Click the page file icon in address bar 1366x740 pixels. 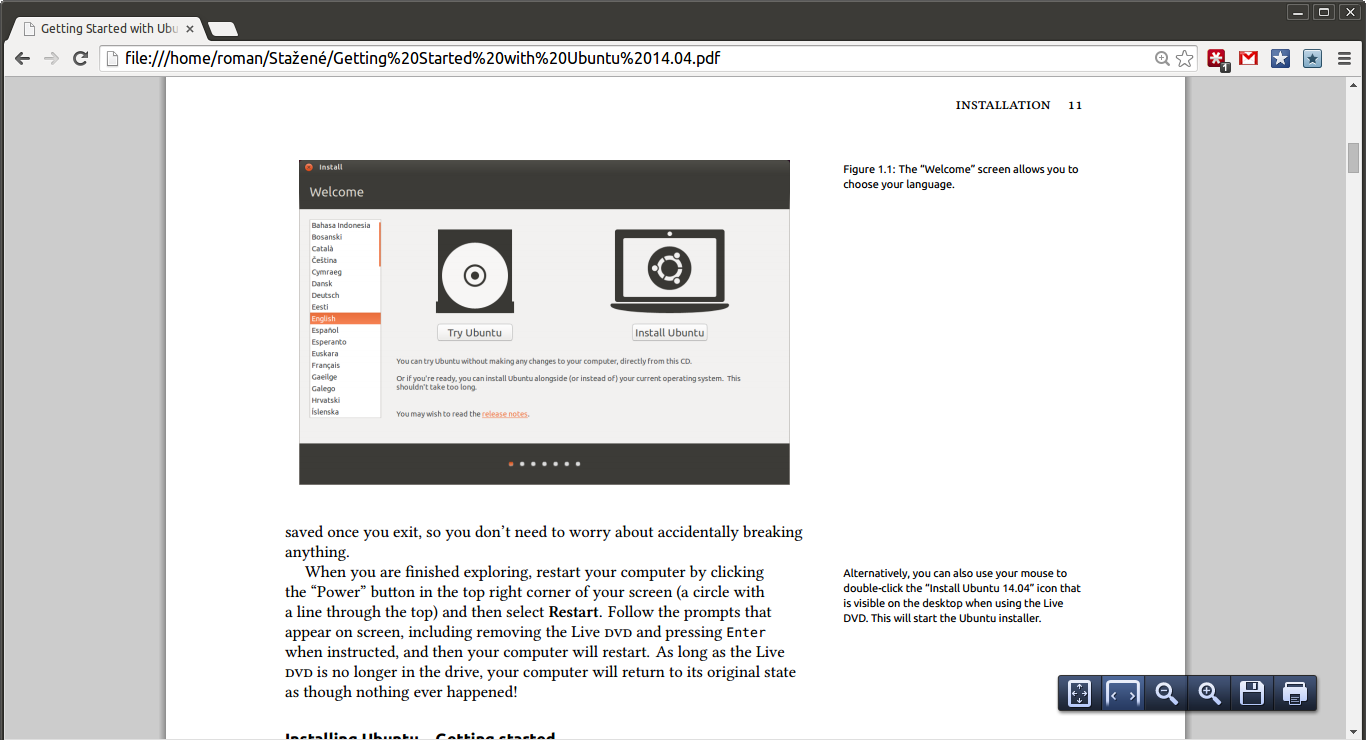[x=113, y=59]
